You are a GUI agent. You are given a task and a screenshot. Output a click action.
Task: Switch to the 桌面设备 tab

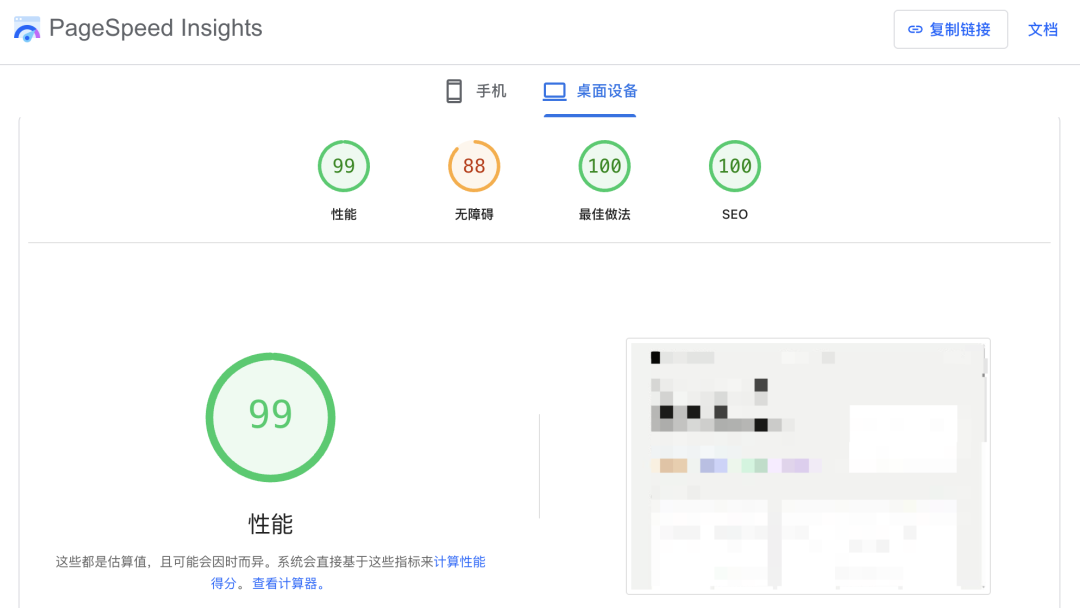[607, 91]
